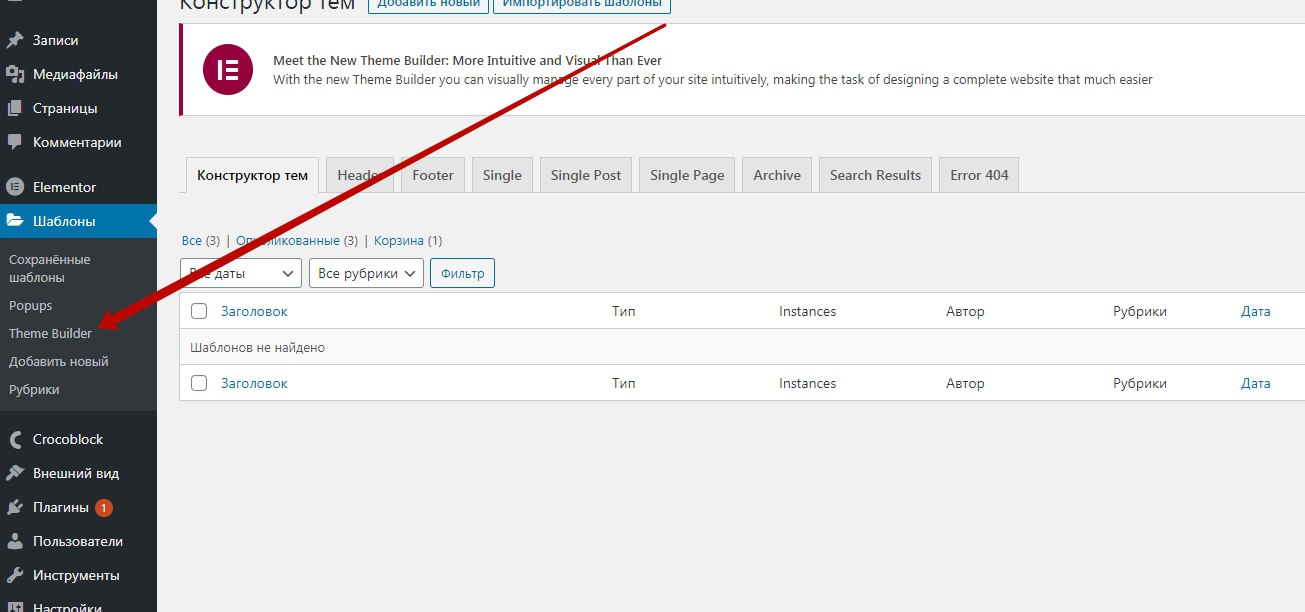1305x612 pixels.
Task: Click the round Elementor logo in the notice banner
Action: pyautogui.click(x=228, y=70)
